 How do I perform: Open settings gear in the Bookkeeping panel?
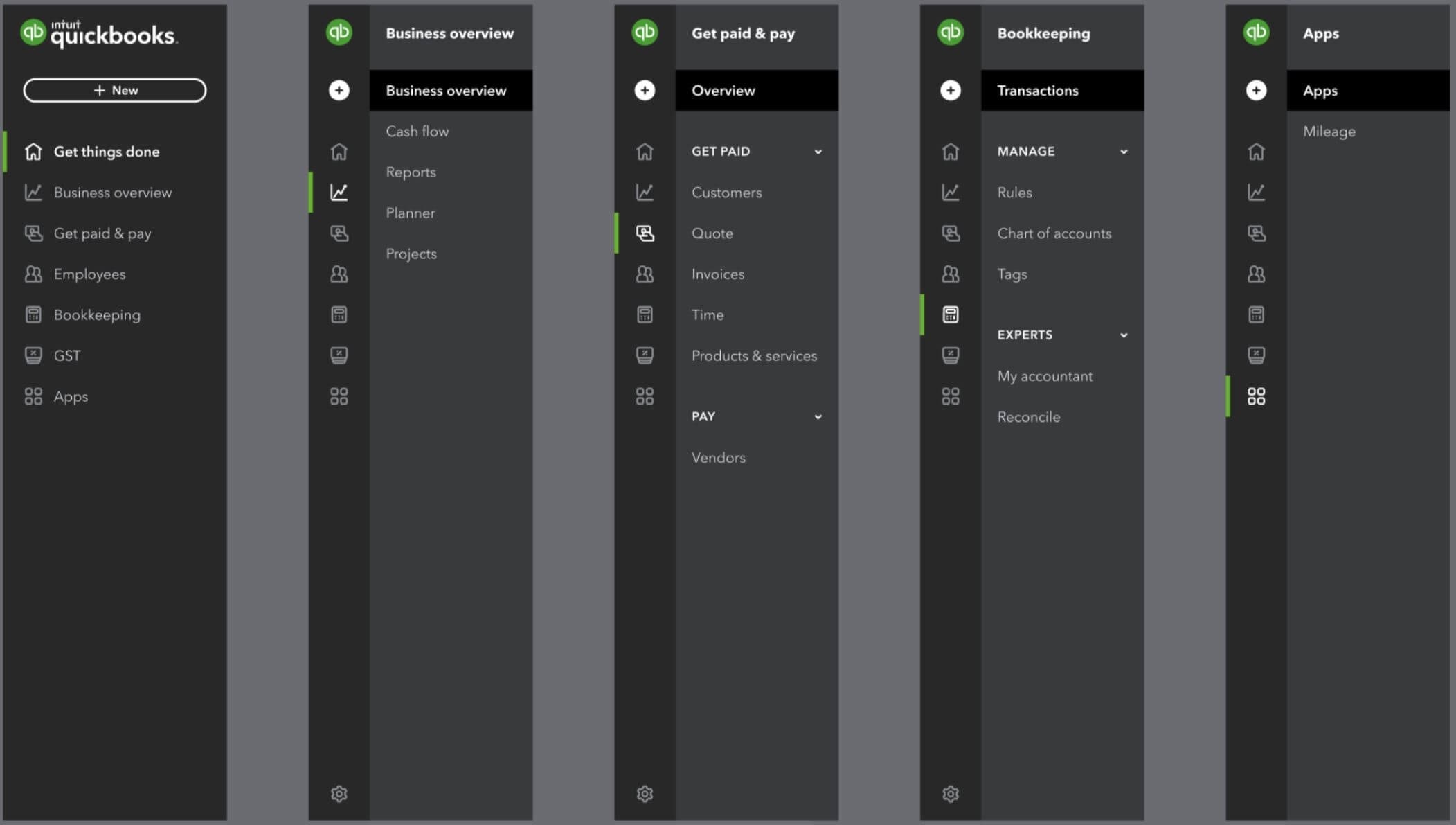(x=951, y=794)
